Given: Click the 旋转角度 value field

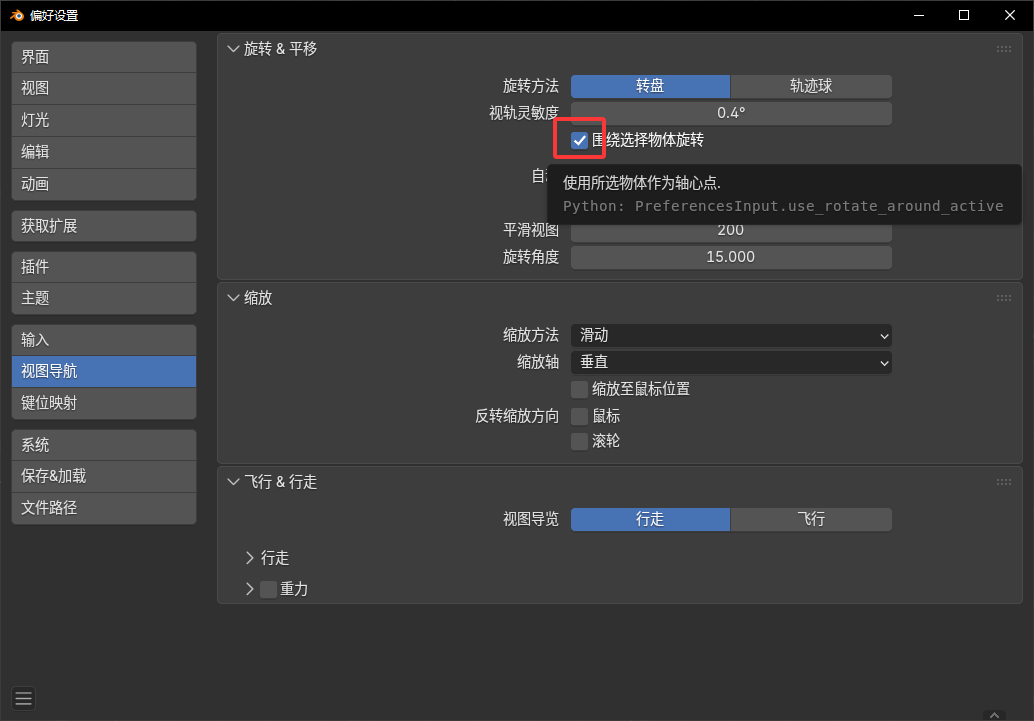Looking at the screenshot, I should pos(731,257).
